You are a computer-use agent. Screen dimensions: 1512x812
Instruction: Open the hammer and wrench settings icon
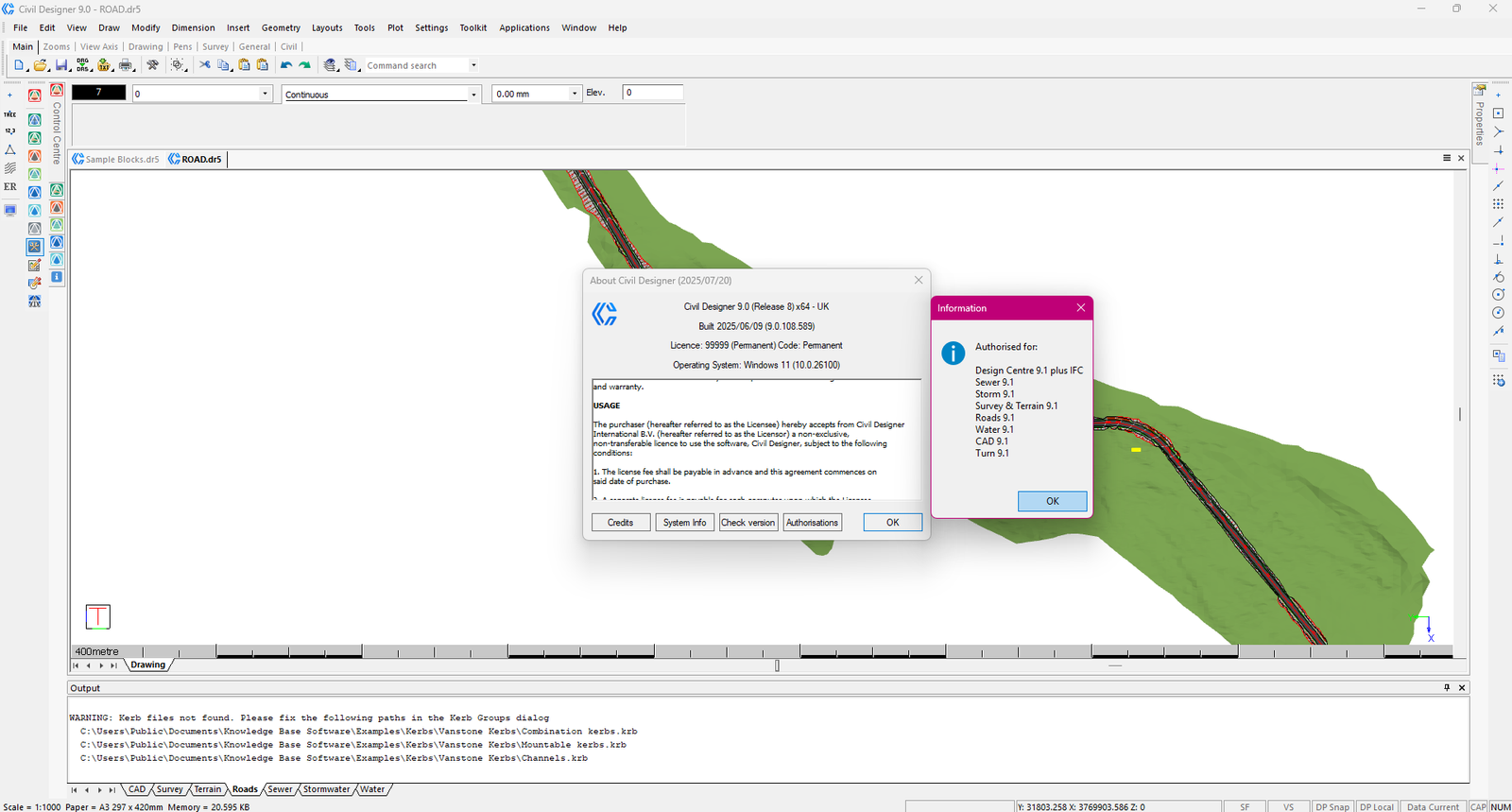[x=152, y=65]
